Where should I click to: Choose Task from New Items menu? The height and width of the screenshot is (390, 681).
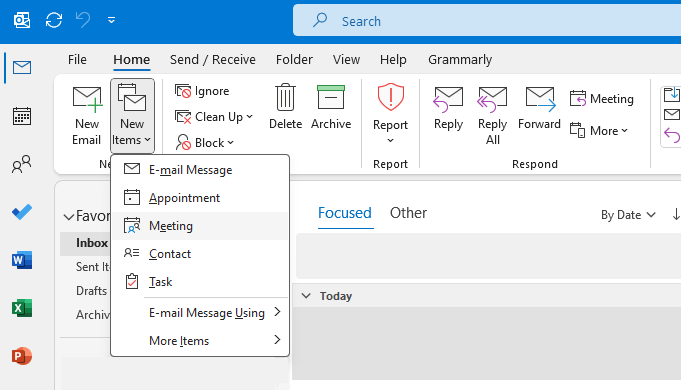click(200, 281)
